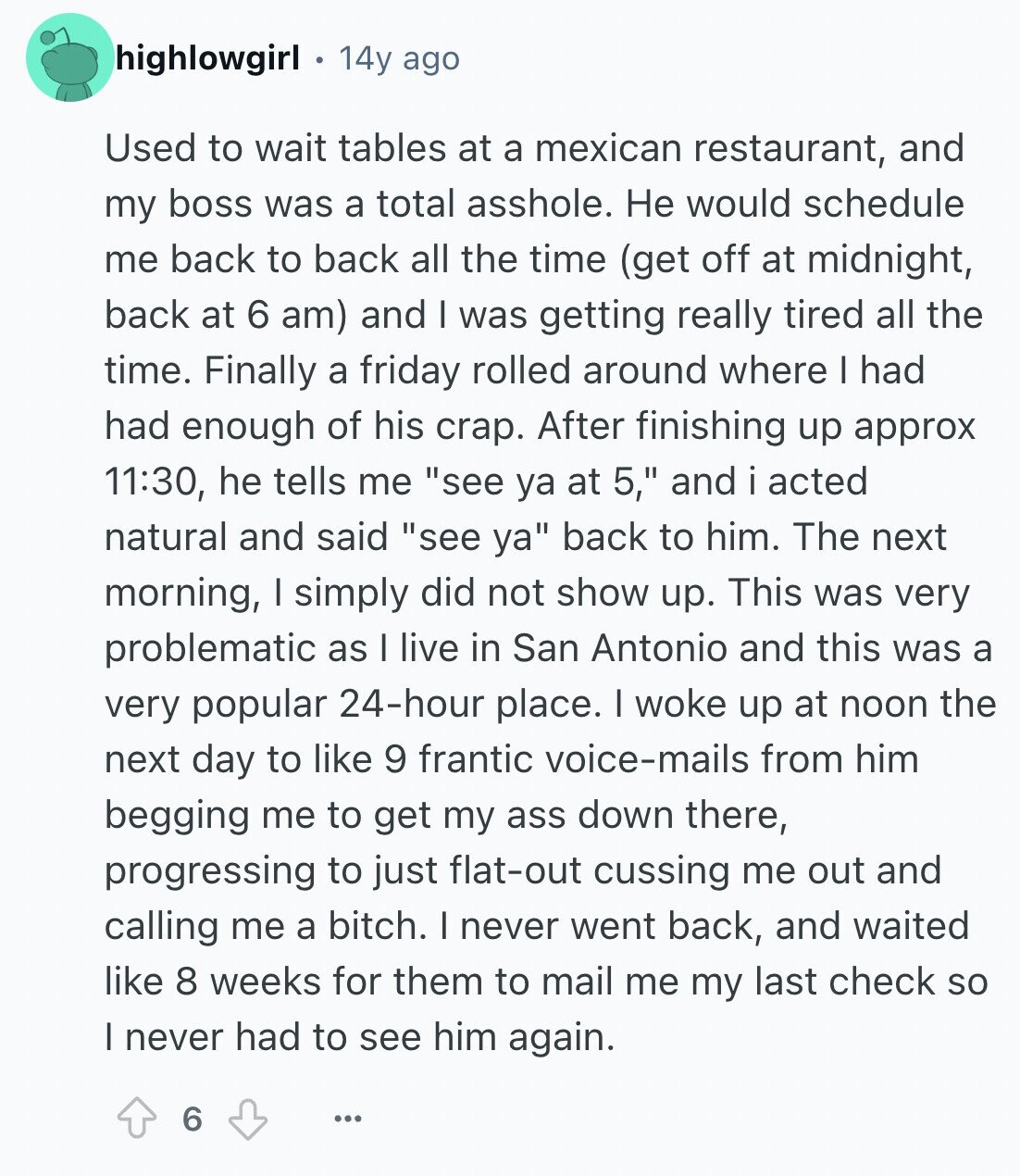Click the word friday in the comment
The height and width of the screenshot is (1176, 1020).
[411, 370]
